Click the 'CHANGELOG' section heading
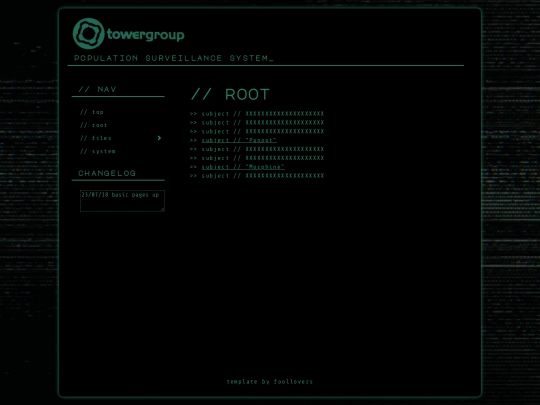This screenshot has height=405, width=540. click(107, 173)
